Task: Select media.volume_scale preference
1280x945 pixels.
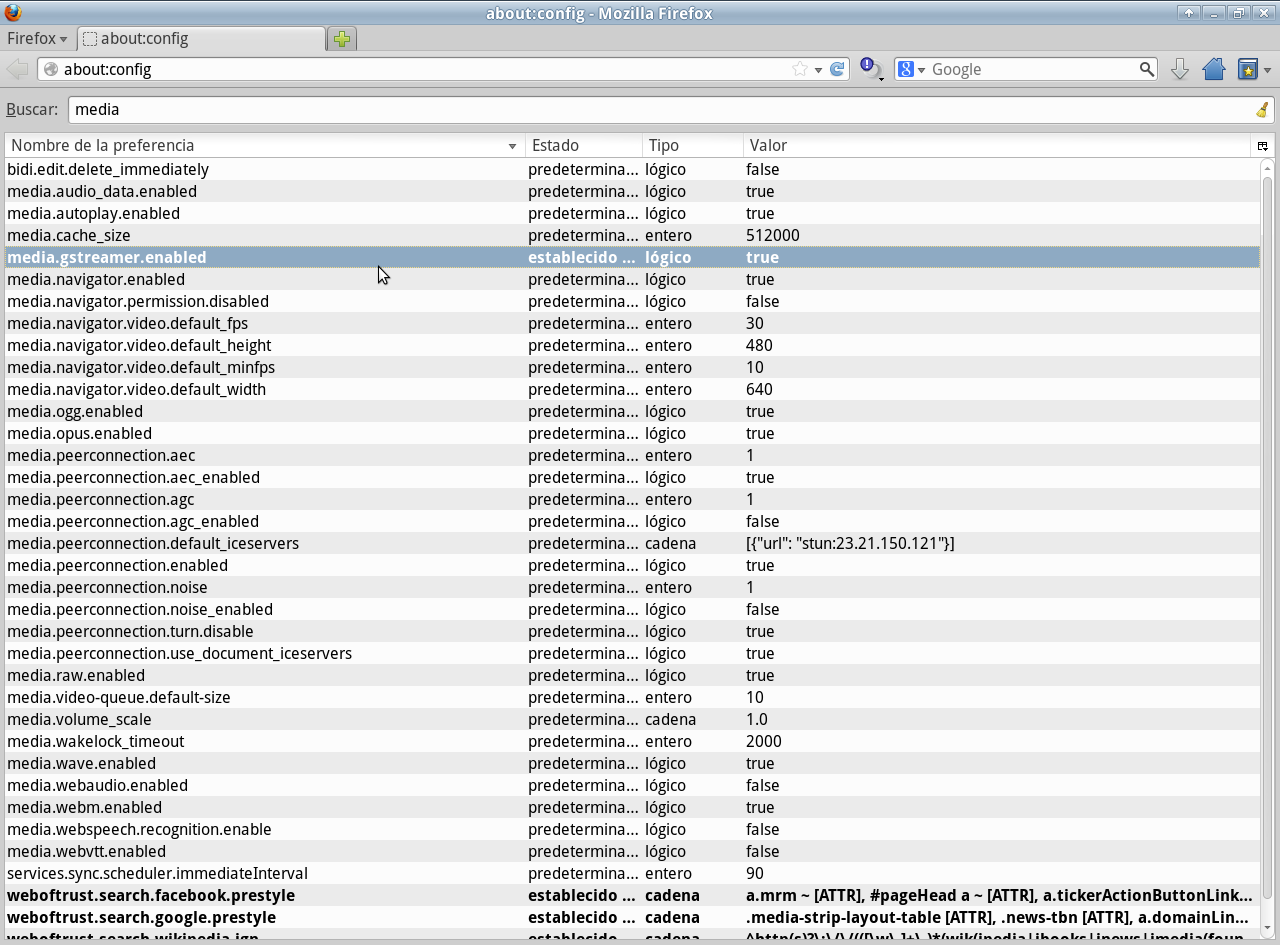Action: click(632, 719)
